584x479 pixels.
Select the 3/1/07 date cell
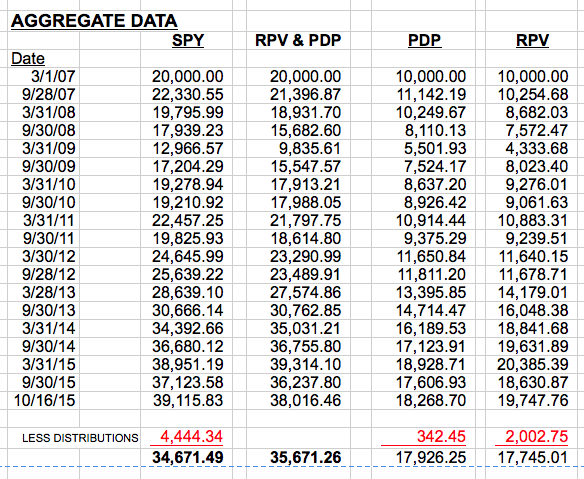pos(53,76)
